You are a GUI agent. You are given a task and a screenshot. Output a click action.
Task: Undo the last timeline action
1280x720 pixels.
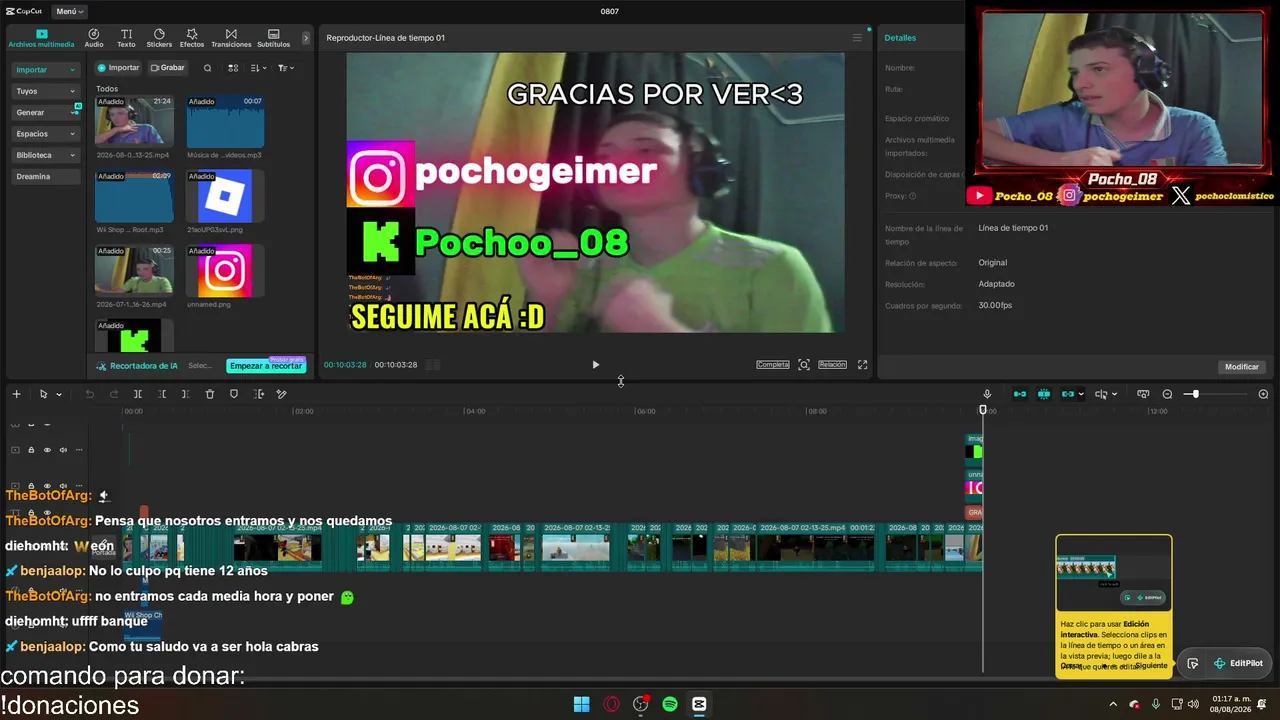(90, 394)
